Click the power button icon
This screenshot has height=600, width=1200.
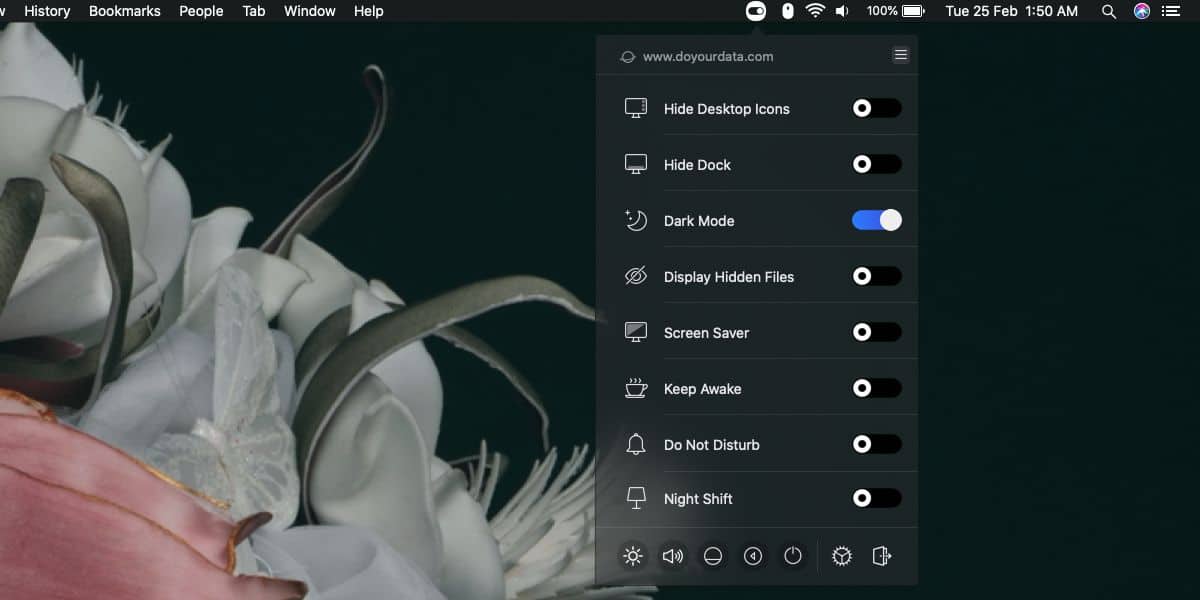coord(793,556)
